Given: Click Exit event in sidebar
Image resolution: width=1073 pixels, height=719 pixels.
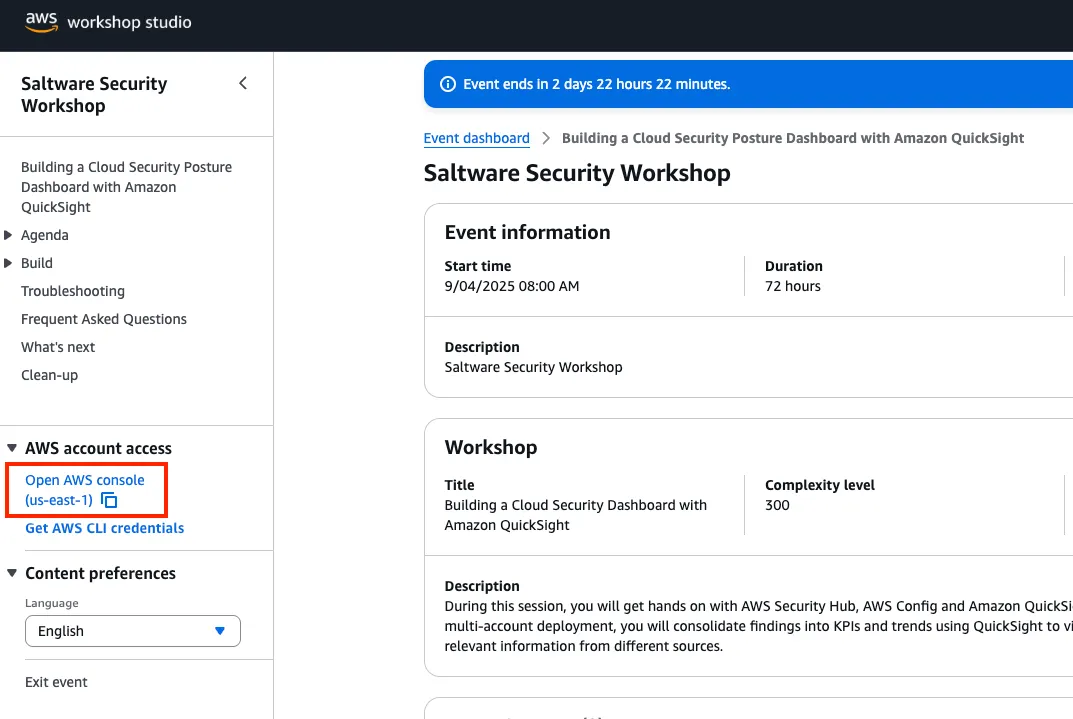Looking at the screenshot, I should 56,682.
